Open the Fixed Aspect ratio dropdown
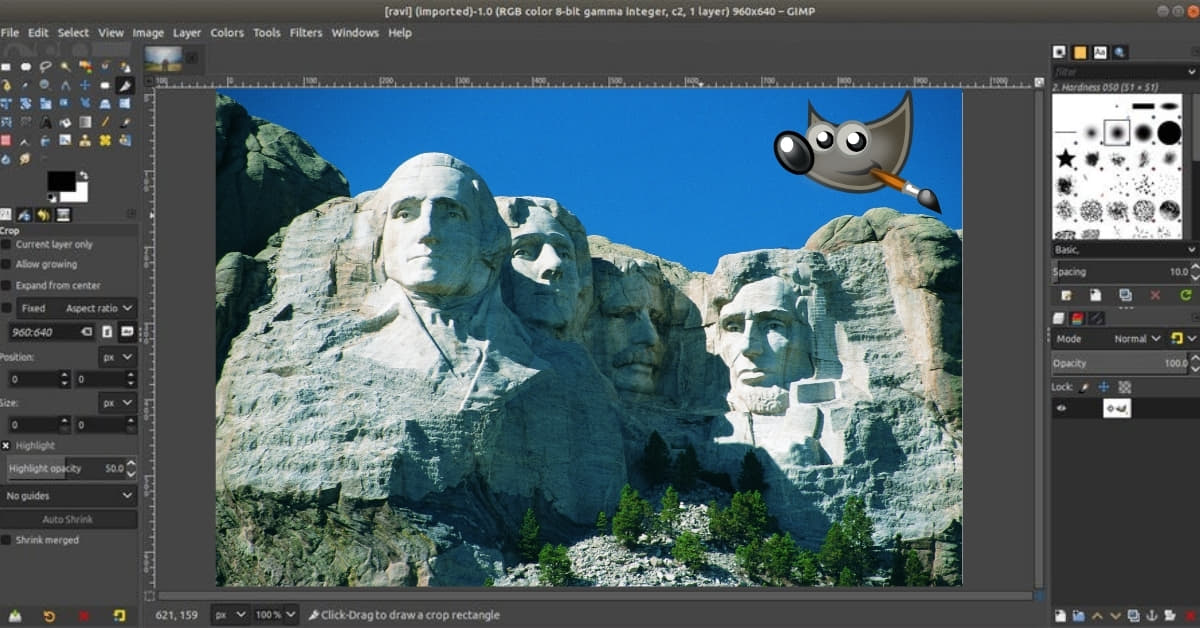1200x628 pixels. pyautogui.click(x=77, y=308)
